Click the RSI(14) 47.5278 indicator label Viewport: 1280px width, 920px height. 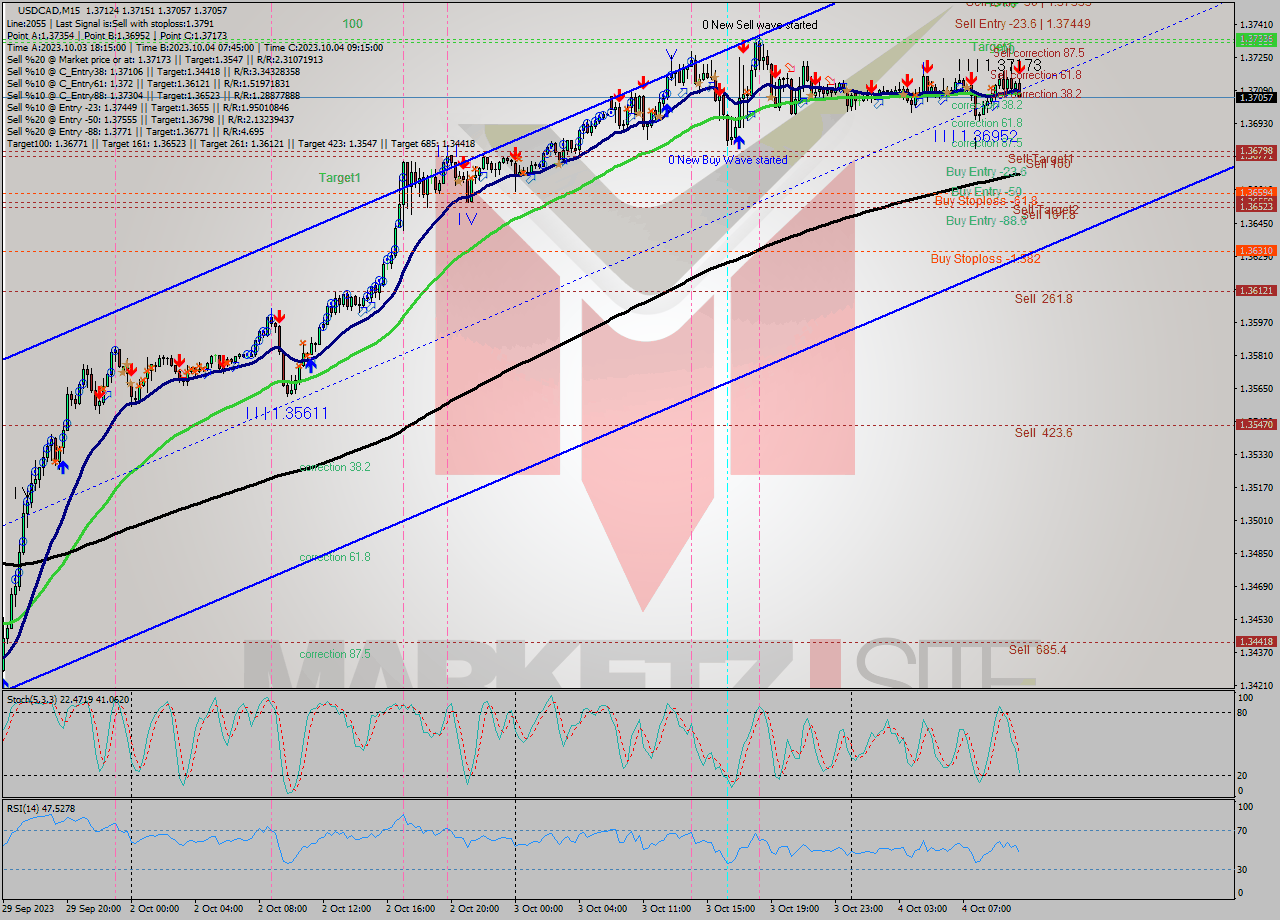point(41,808)
